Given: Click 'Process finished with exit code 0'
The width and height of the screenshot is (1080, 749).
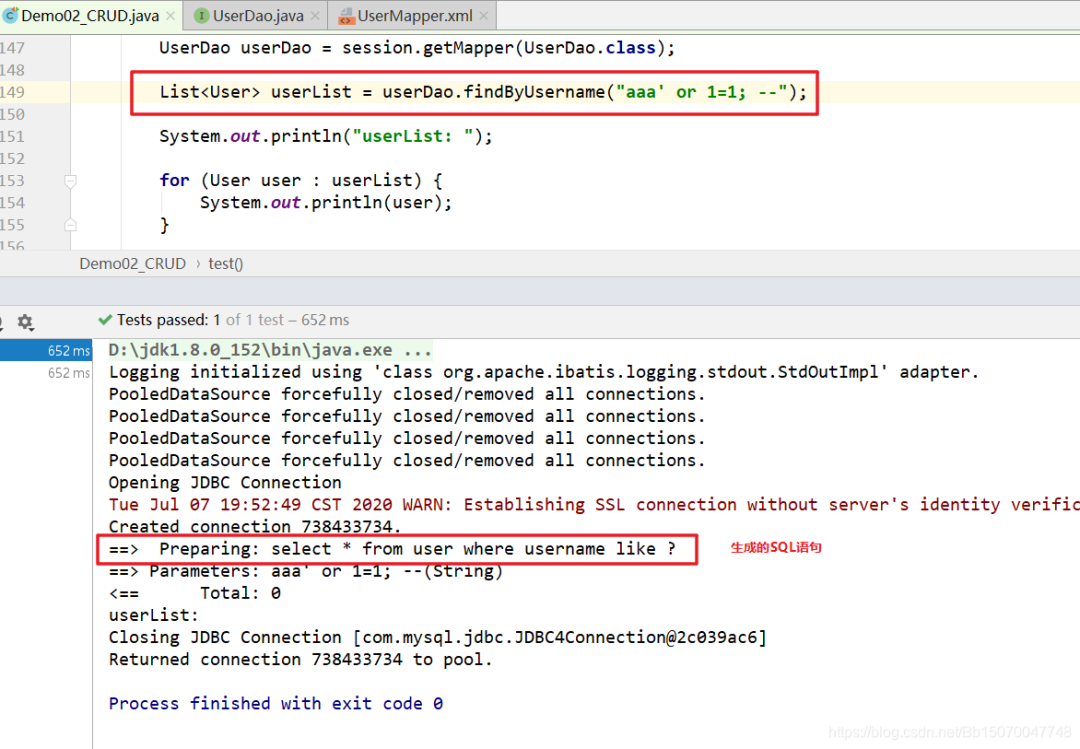Looking at the screenshot, I should 276,704.
